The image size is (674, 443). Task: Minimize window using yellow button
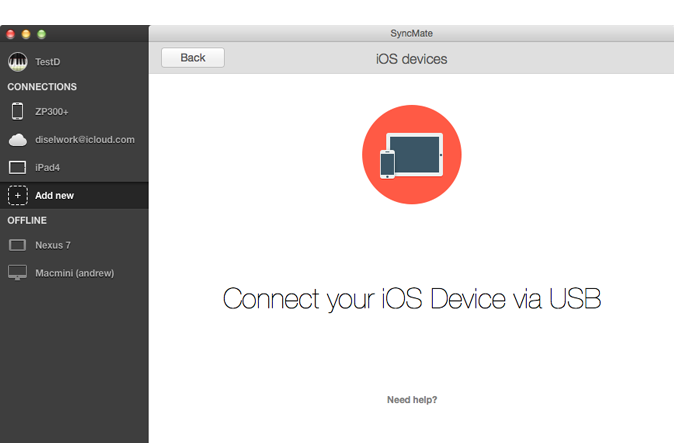pyautogui.click(x=26, y=34)
